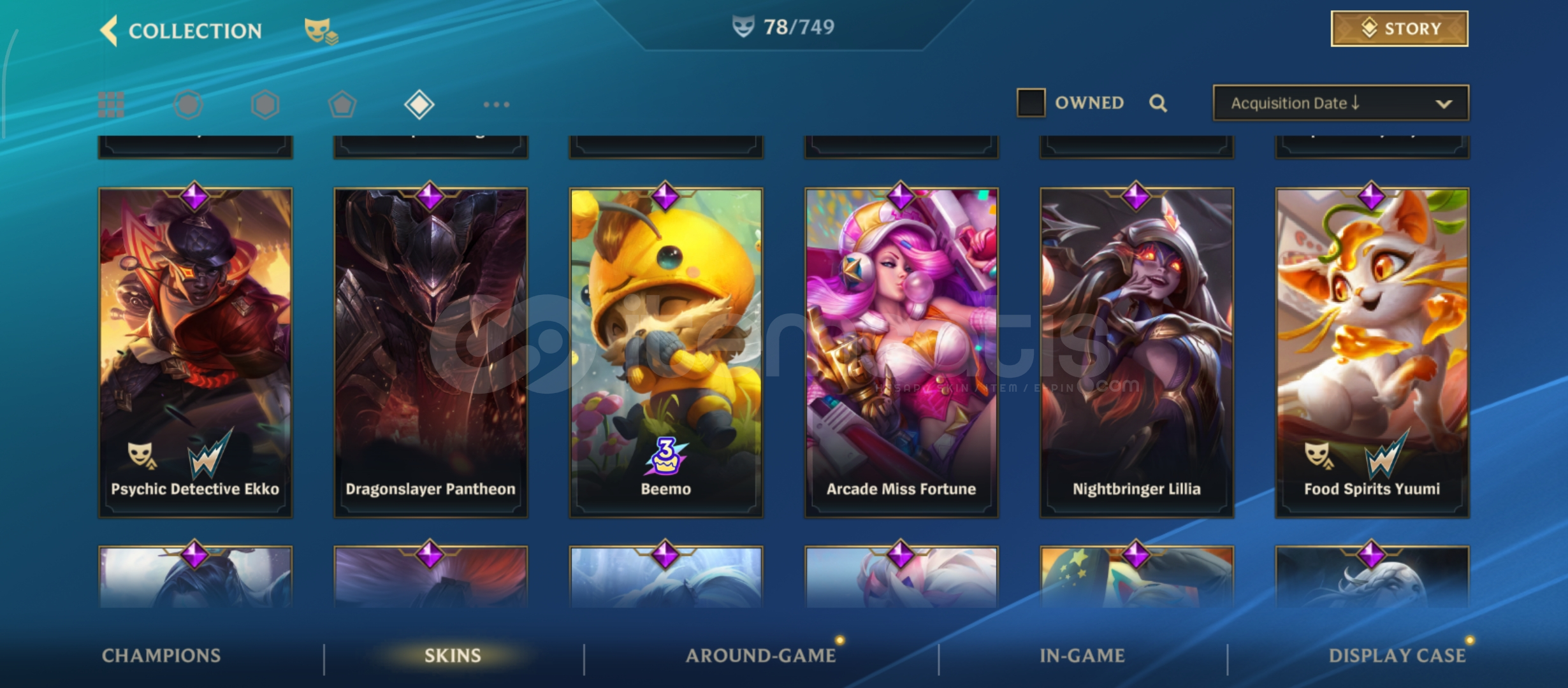This screenshot has width=1568, height=688.
Task: Select the grid all-skins filter icon
Action: coord(111,104)
